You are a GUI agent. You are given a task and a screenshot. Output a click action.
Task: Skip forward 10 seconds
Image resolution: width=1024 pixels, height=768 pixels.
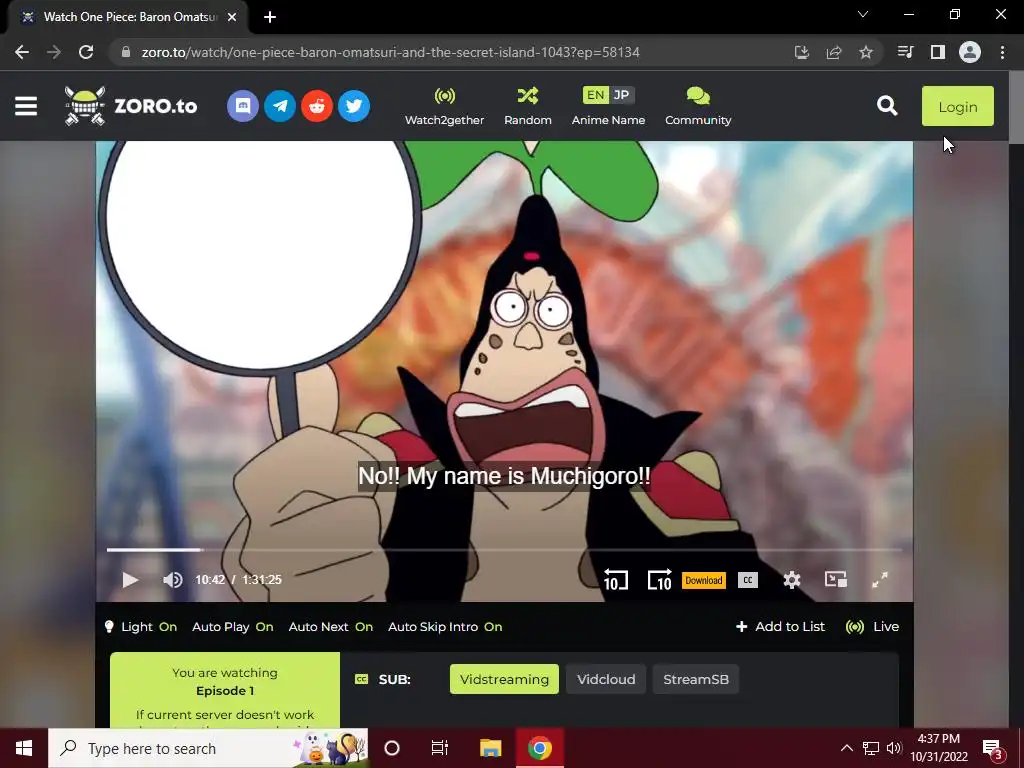[x=659, y=580]
